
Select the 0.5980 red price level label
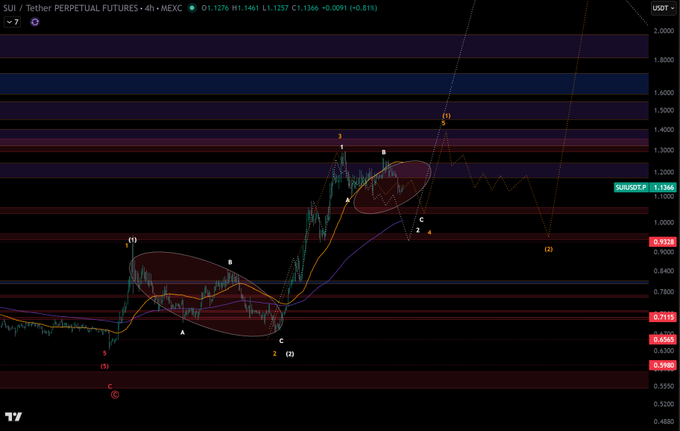coord(663,365)
